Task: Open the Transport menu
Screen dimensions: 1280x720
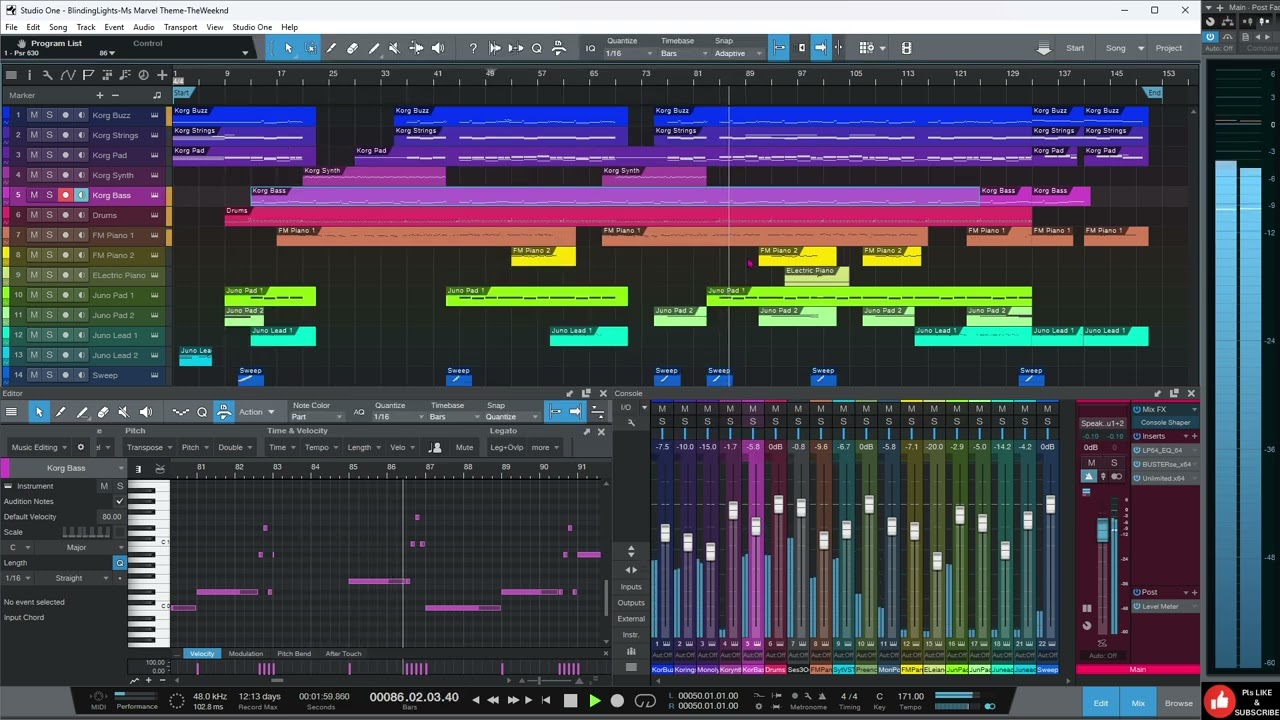Action: [180, 27]
